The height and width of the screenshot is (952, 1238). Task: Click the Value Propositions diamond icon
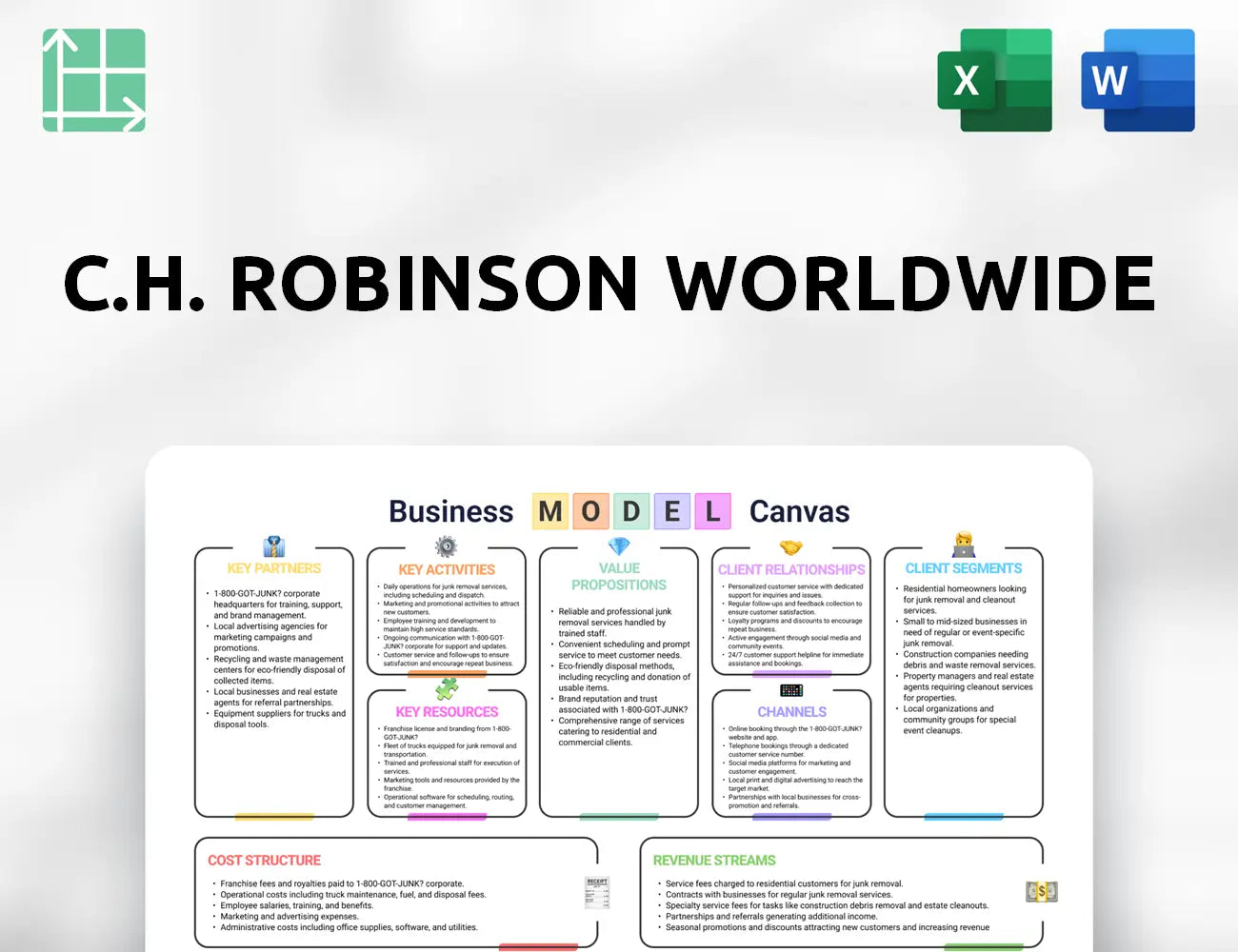pos(619,546)
